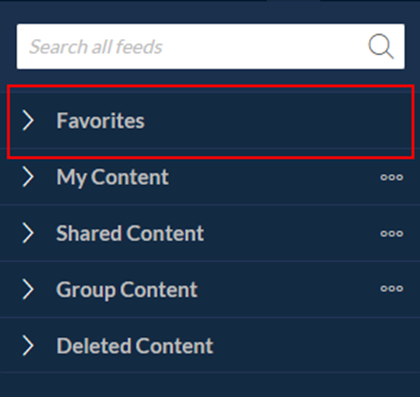Click blank area between Shared Content and its ellipsis

(292, 233)
